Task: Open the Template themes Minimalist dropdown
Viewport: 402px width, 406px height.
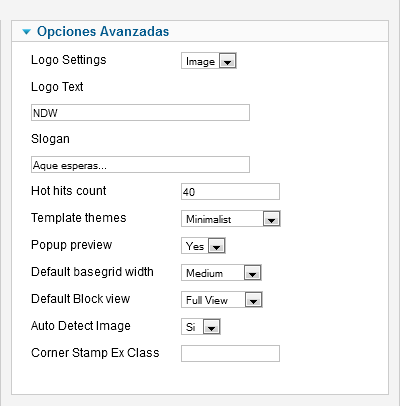Action: click(x=231, y=219)
